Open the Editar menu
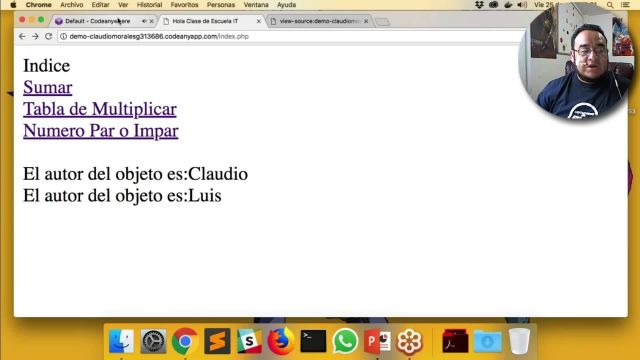This screenshot has width=640, height=360. click(100, 5)
